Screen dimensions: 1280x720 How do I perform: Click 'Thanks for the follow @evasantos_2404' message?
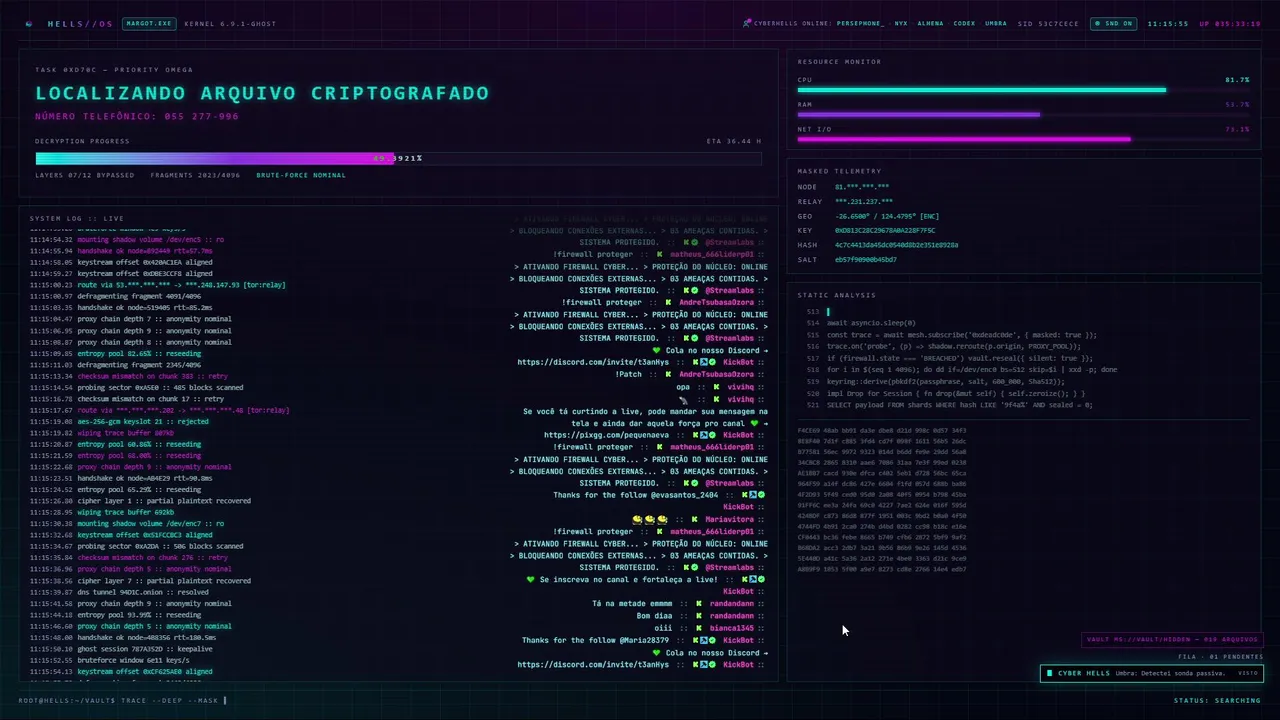[636, 495]
